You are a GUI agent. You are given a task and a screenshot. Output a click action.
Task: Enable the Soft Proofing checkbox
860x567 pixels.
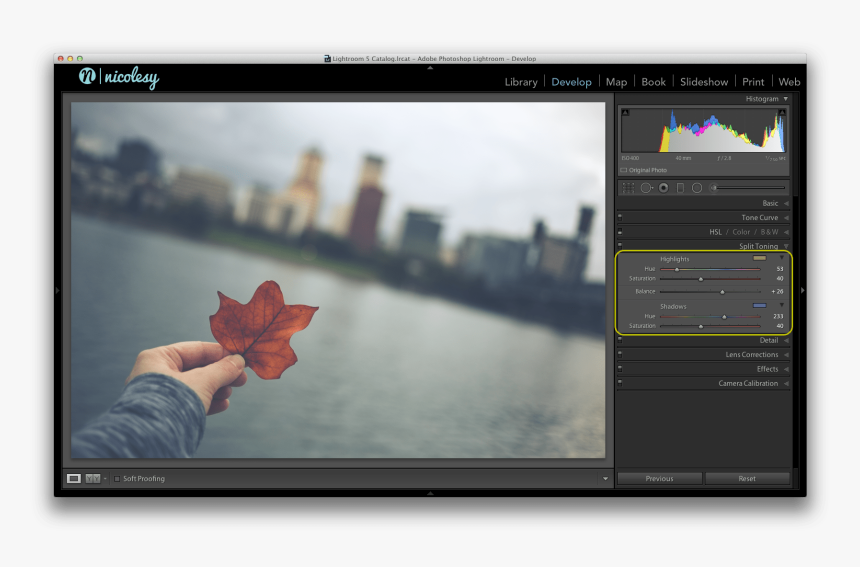tap(117, 479)
